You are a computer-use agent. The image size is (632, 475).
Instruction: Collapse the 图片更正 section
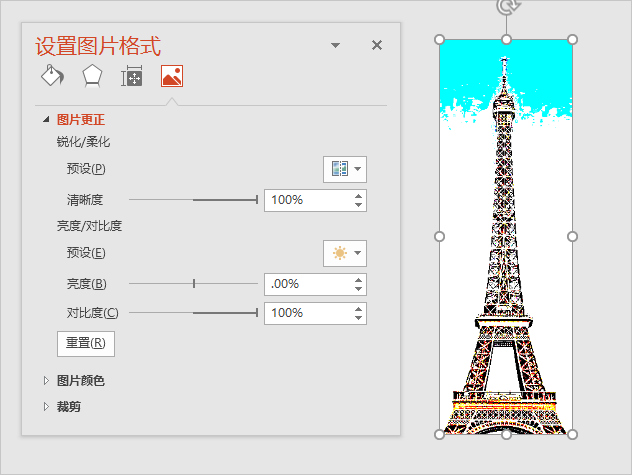point(46,119)
